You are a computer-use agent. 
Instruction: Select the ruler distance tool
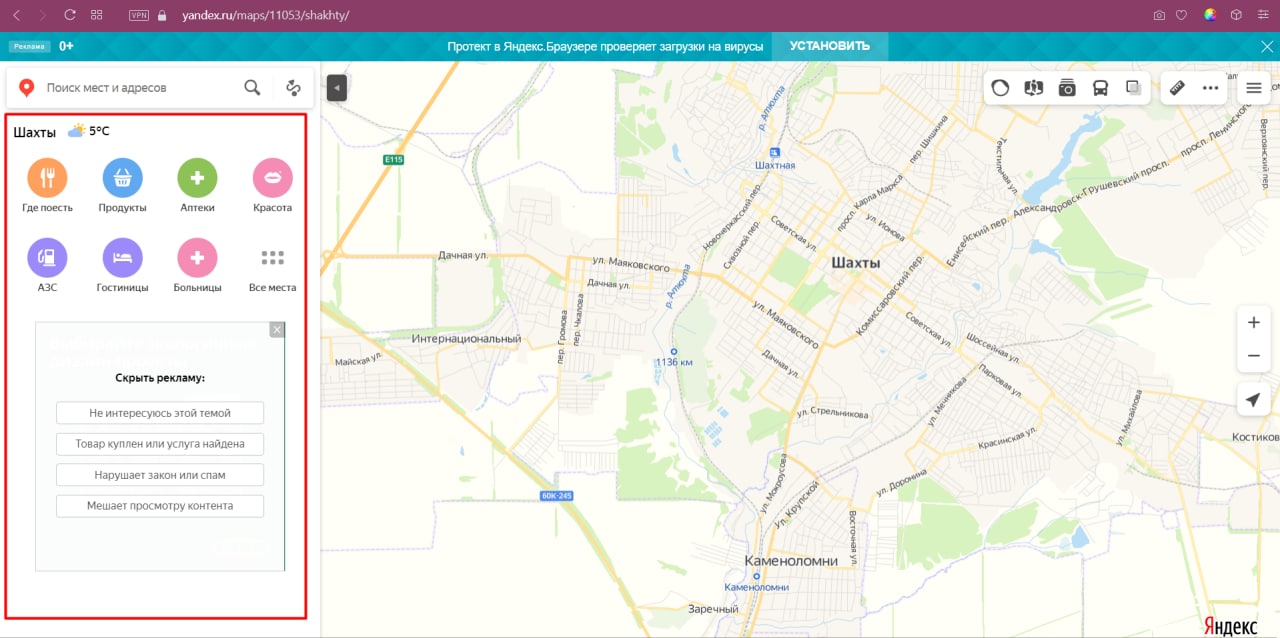click(1177, 88)
